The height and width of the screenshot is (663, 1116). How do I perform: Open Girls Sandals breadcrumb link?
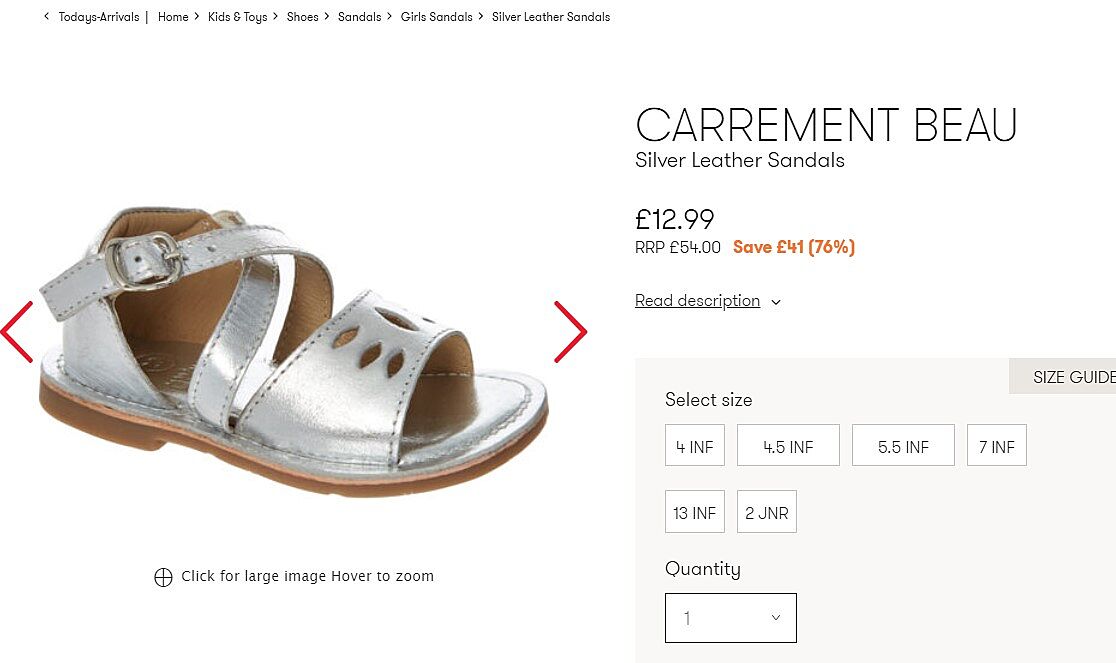click(x=436, y=17)
